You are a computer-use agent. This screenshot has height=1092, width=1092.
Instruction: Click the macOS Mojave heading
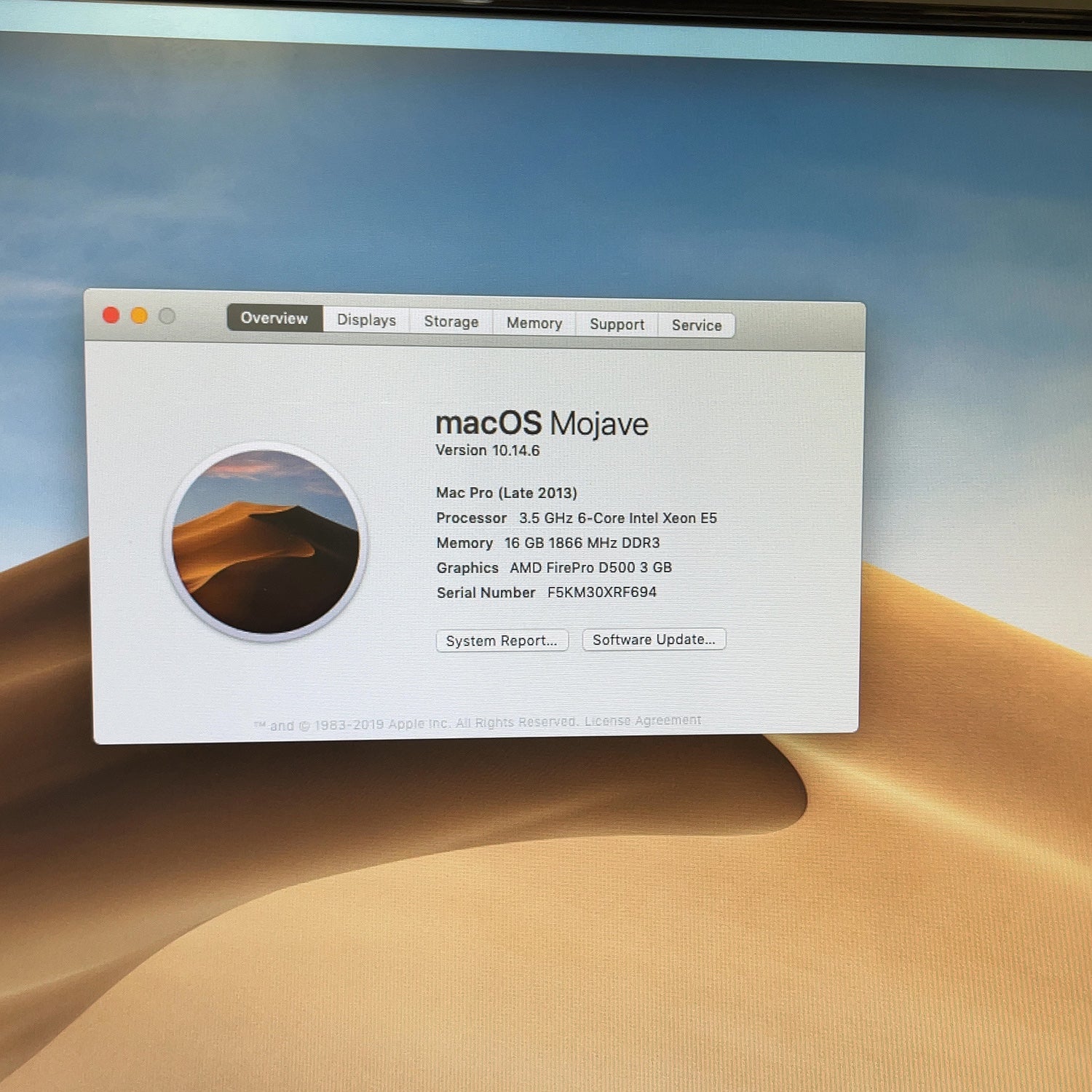point(542,424)
